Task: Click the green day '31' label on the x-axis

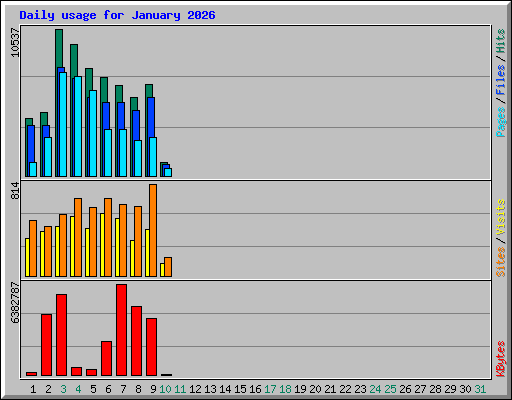Action: 480,389
